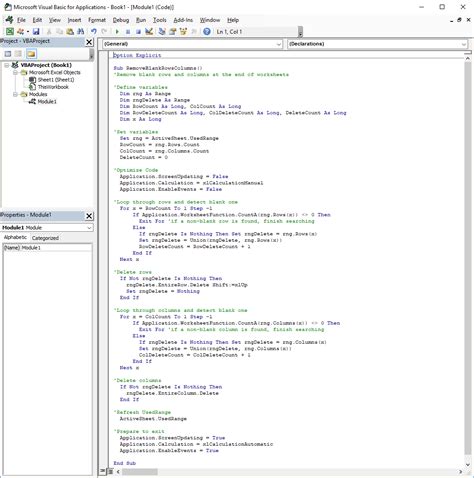
Task: Click the horizontal scrollbar right arrow
Action: pyautogui.click(x=461, y=472)
